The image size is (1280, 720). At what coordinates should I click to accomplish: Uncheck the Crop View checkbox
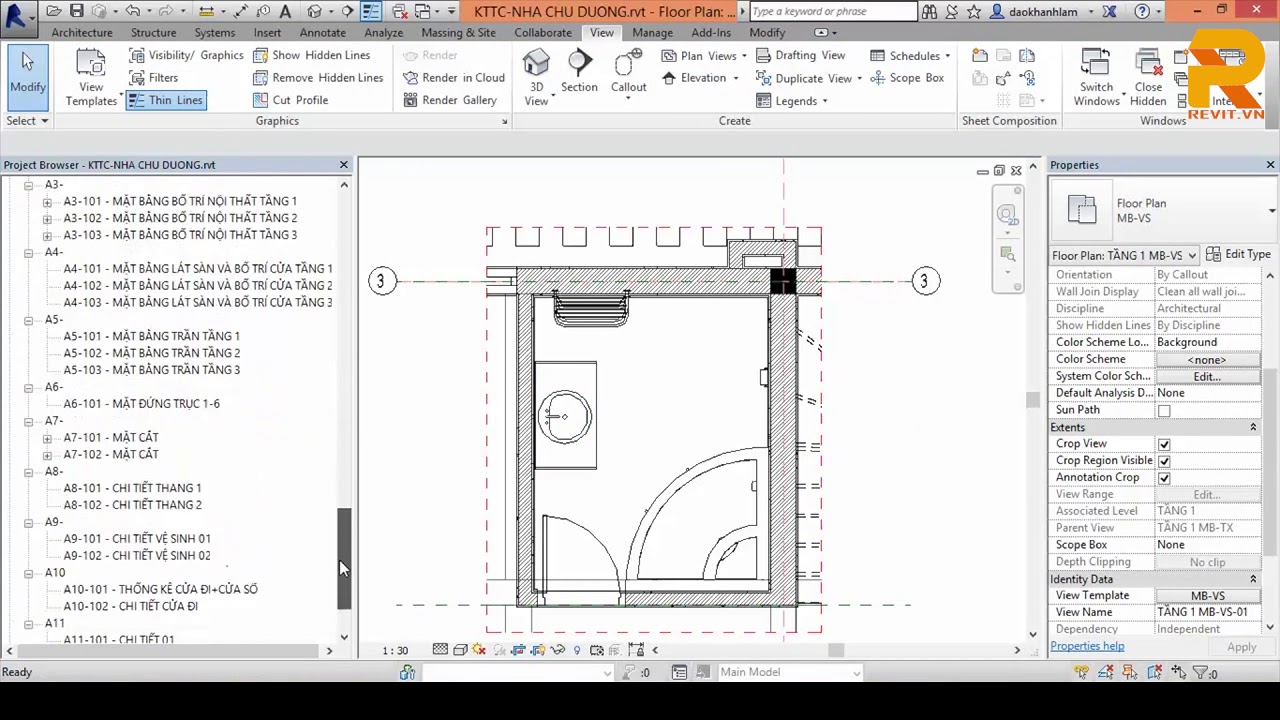(x=1164, y=445)
